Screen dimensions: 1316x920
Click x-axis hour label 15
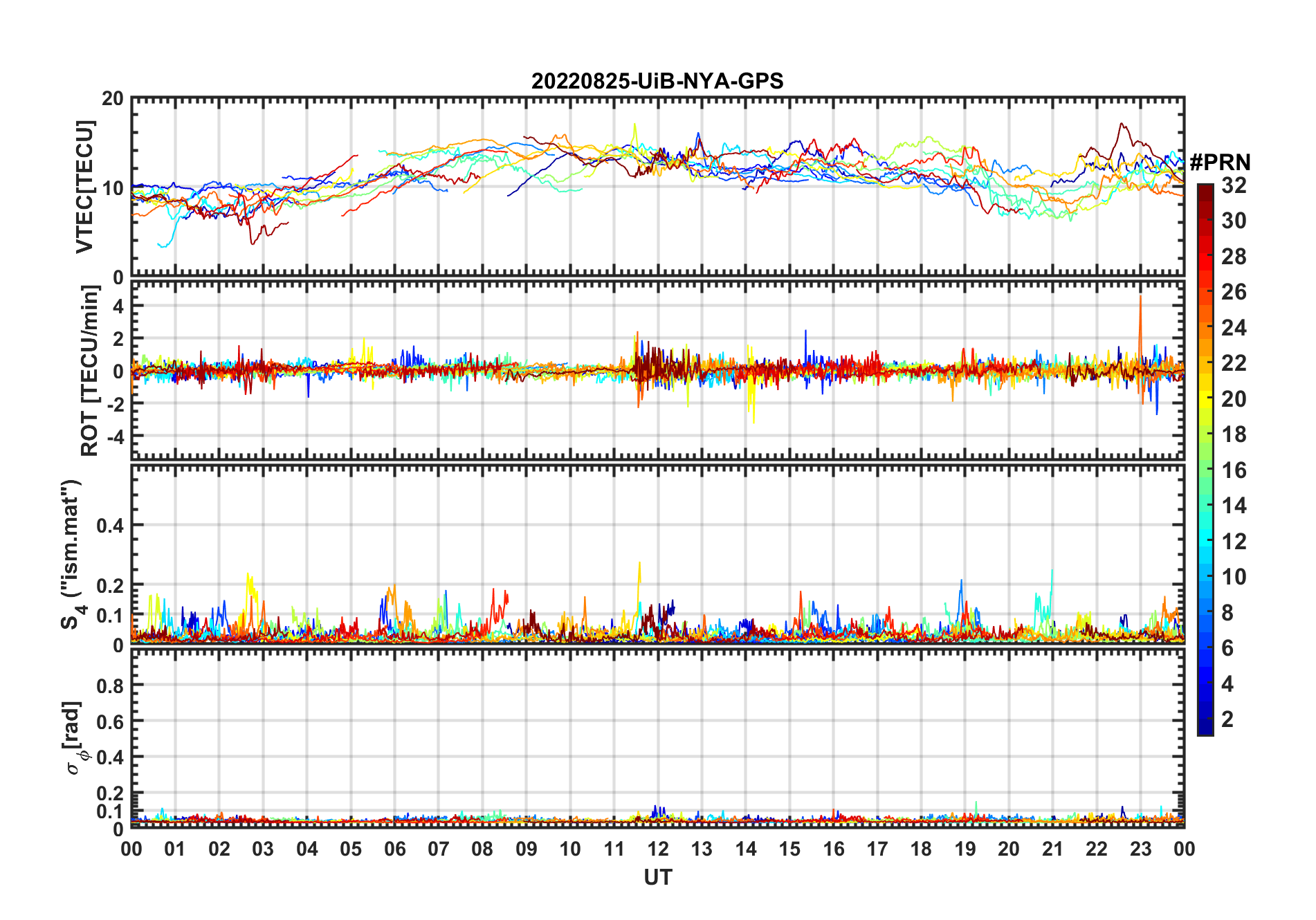789,849
